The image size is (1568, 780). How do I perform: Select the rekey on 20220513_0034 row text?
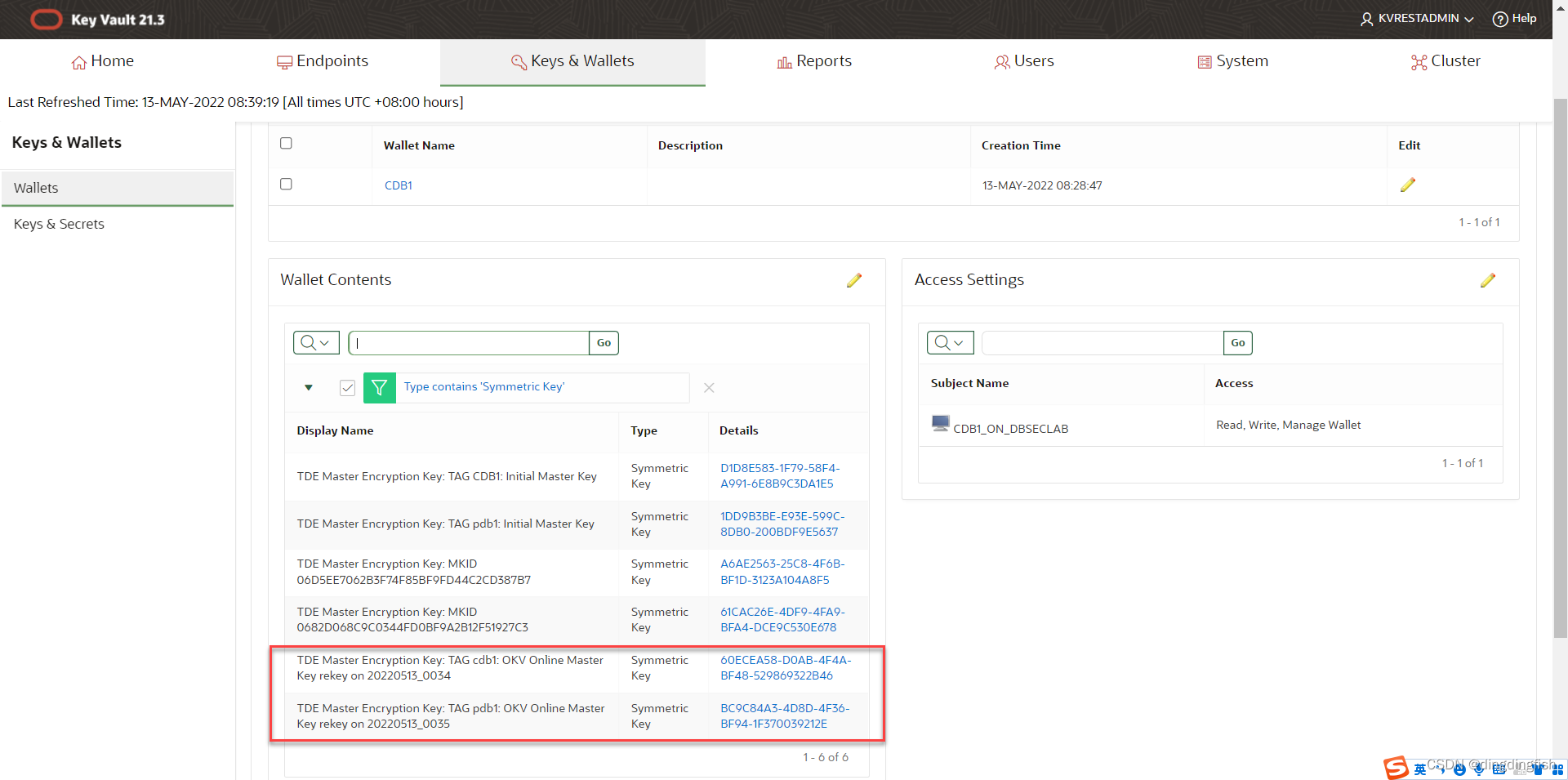click(450, 668)
